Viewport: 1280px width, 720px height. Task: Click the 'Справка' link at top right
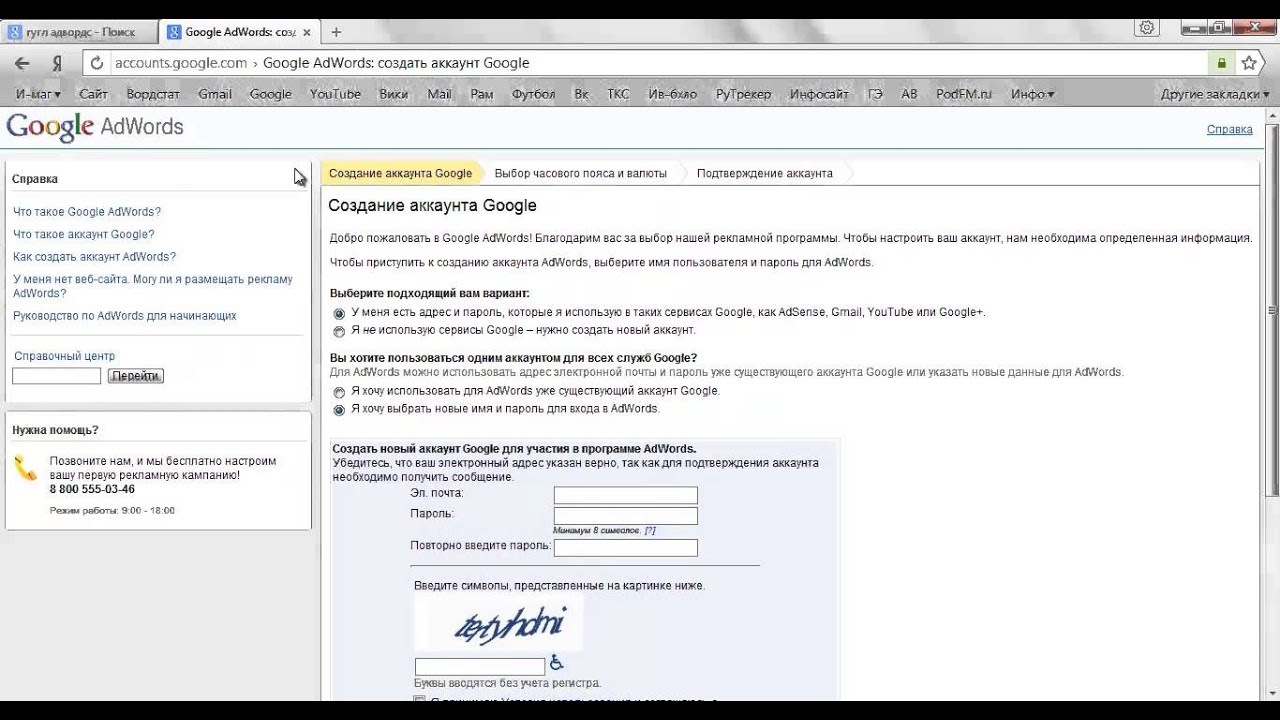1230,129
